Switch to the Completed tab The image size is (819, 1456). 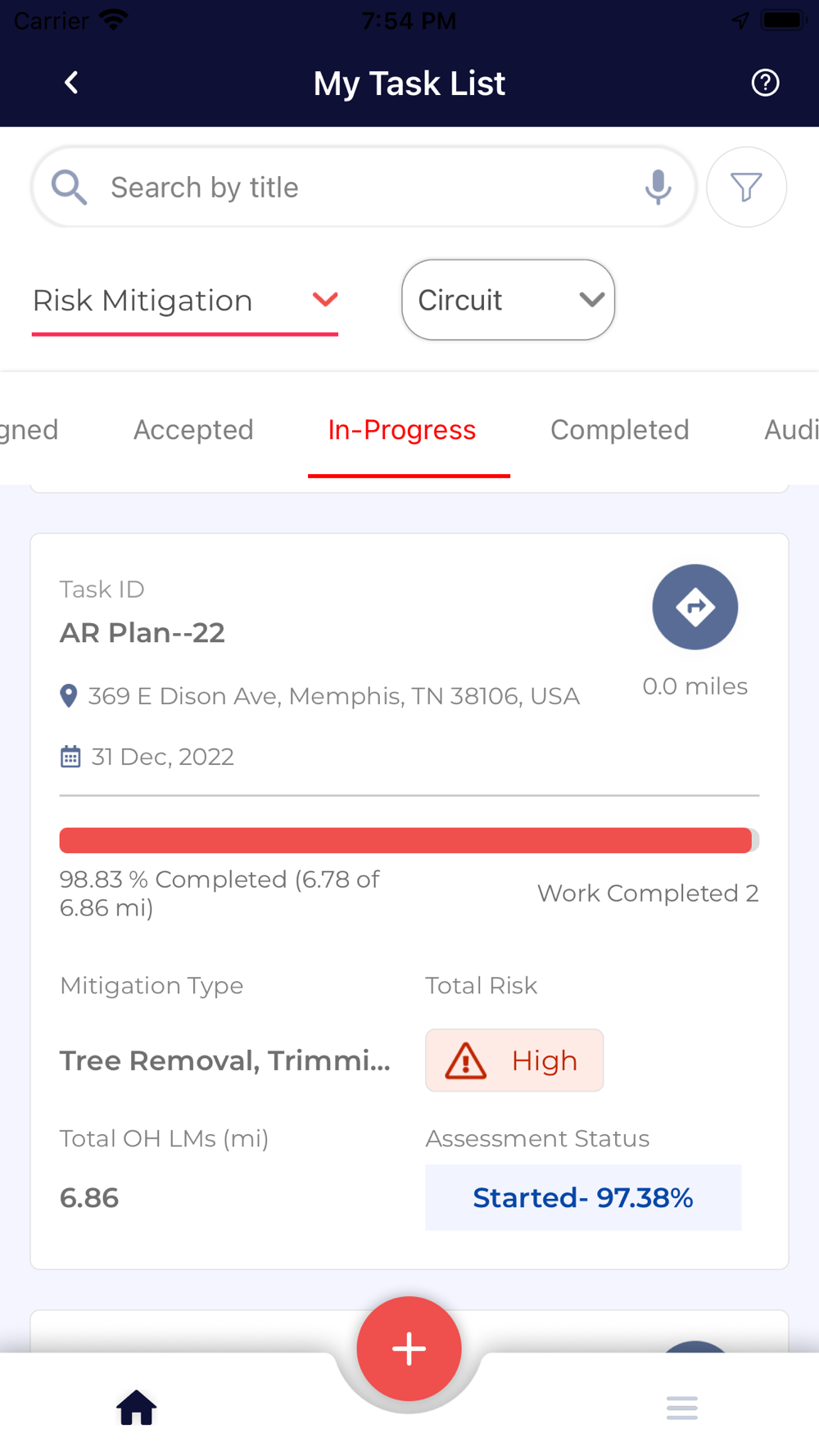pos(619,430)
